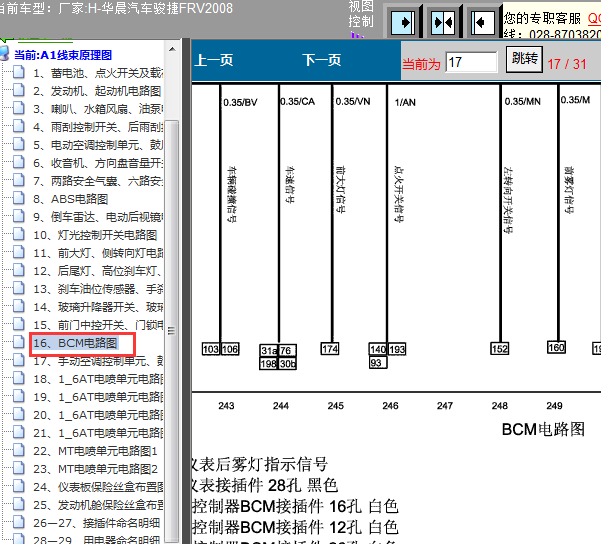Open item 24、仪表板保险丝盒布置图

pyautogui.click(x=98, y=487)
